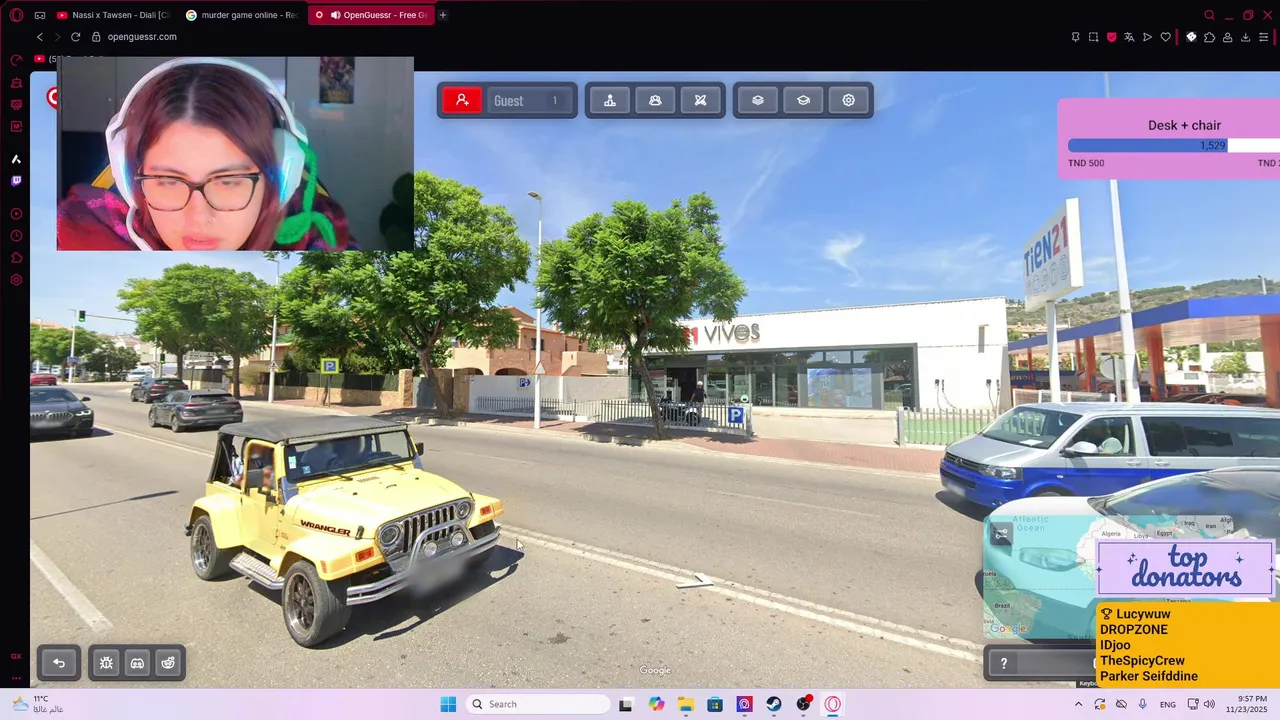Toggle the ad blocker shield

pos(1111,37)
